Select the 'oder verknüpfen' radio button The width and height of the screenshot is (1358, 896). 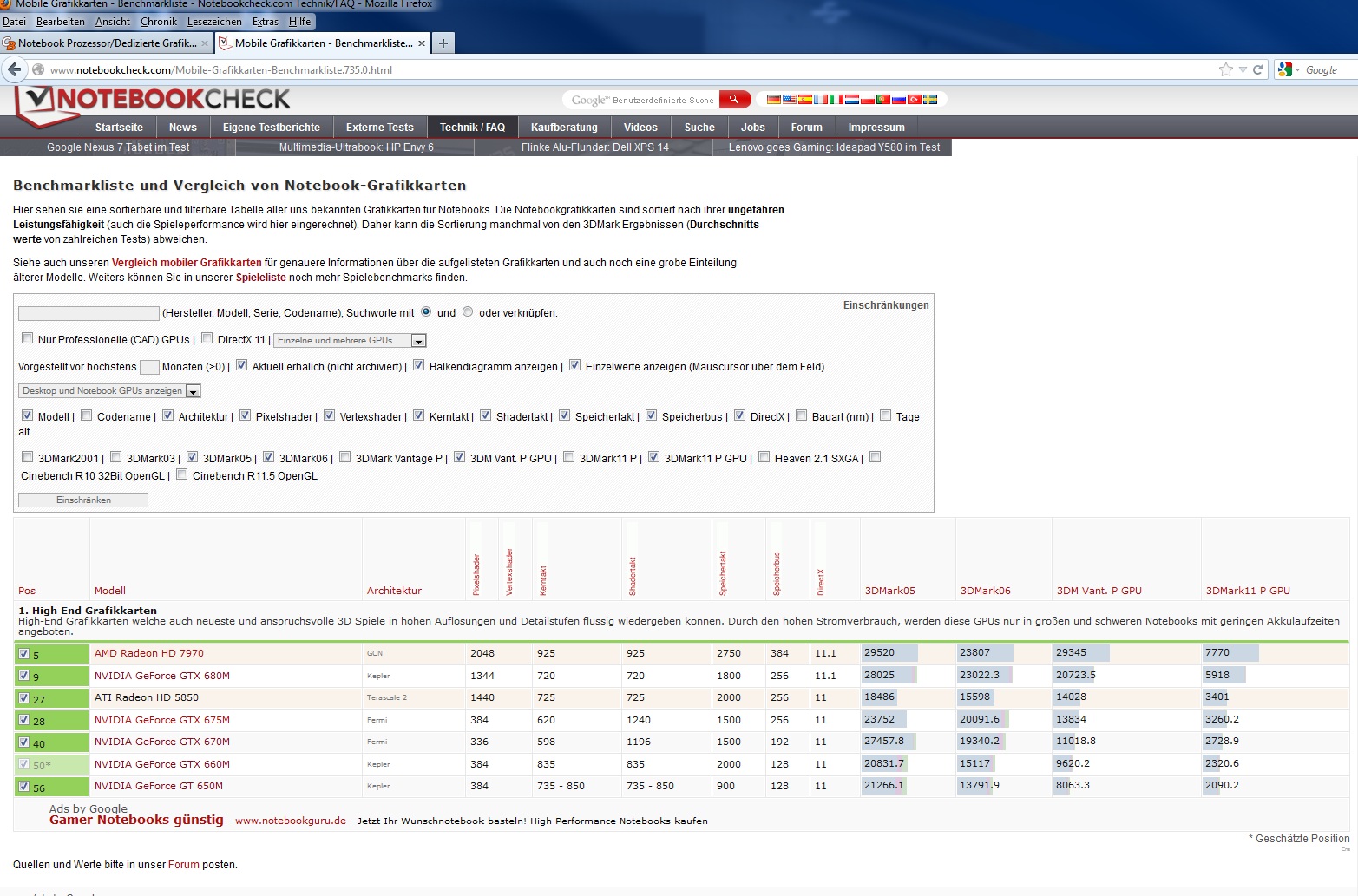468,311
